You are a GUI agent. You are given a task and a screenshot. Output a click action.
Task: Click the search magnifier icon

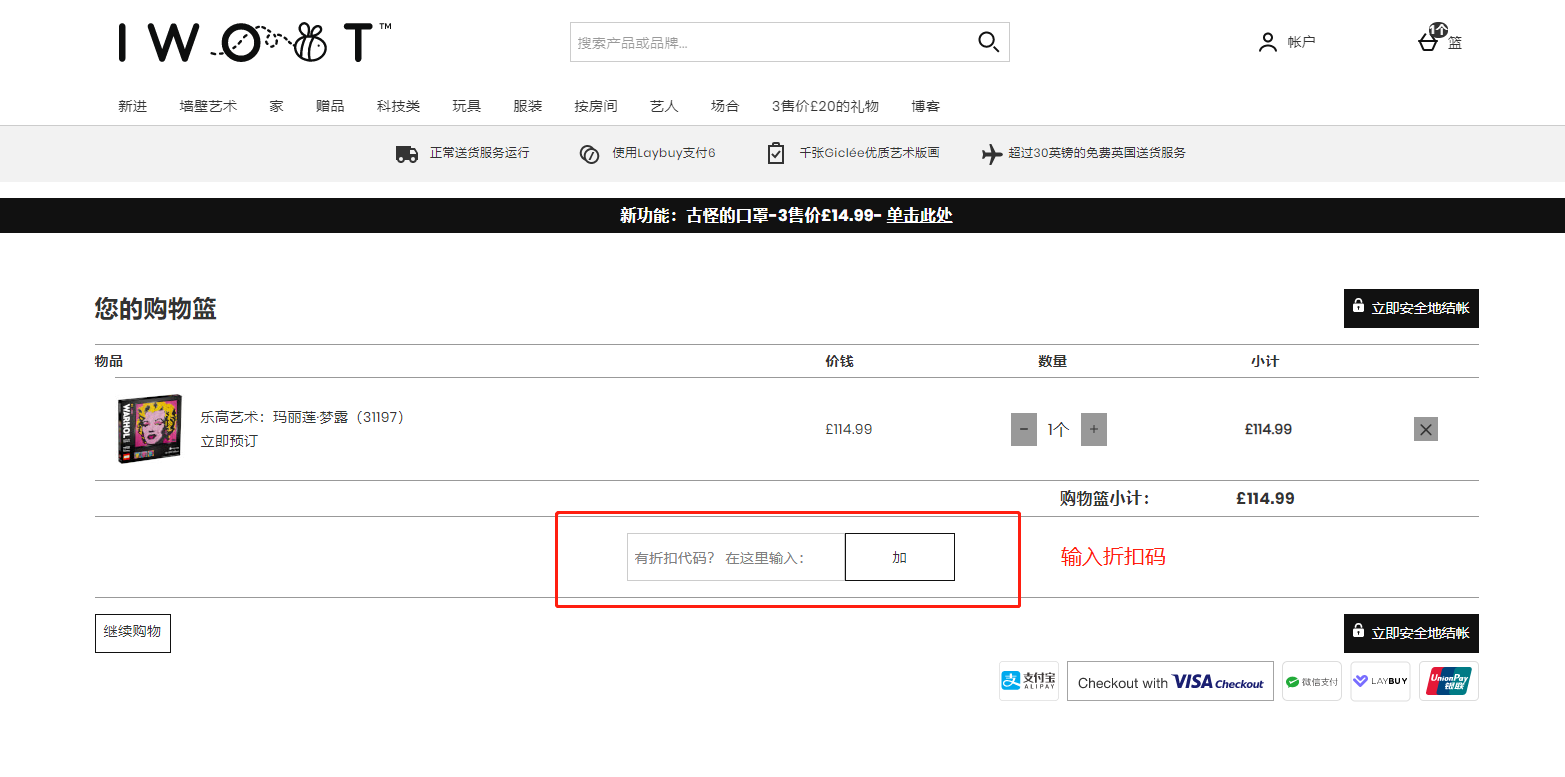pyautogui.click(x=988, y=42)
